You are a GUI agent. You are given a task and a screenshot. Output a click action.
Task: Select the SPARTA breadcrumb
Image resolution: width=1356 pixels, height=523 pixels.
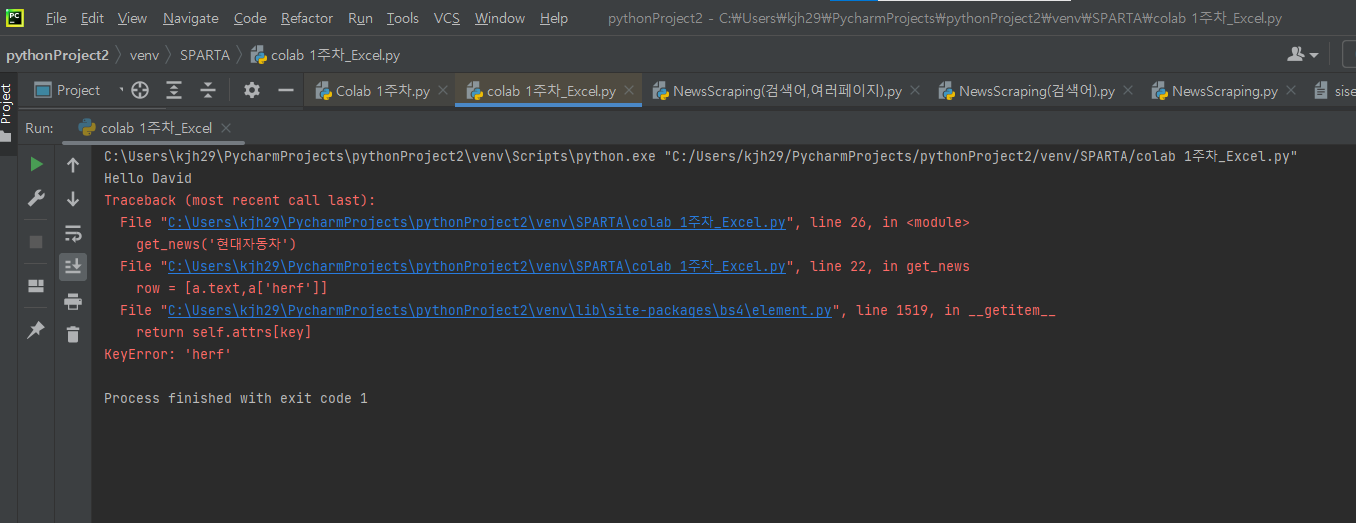[x=205, y=55]
